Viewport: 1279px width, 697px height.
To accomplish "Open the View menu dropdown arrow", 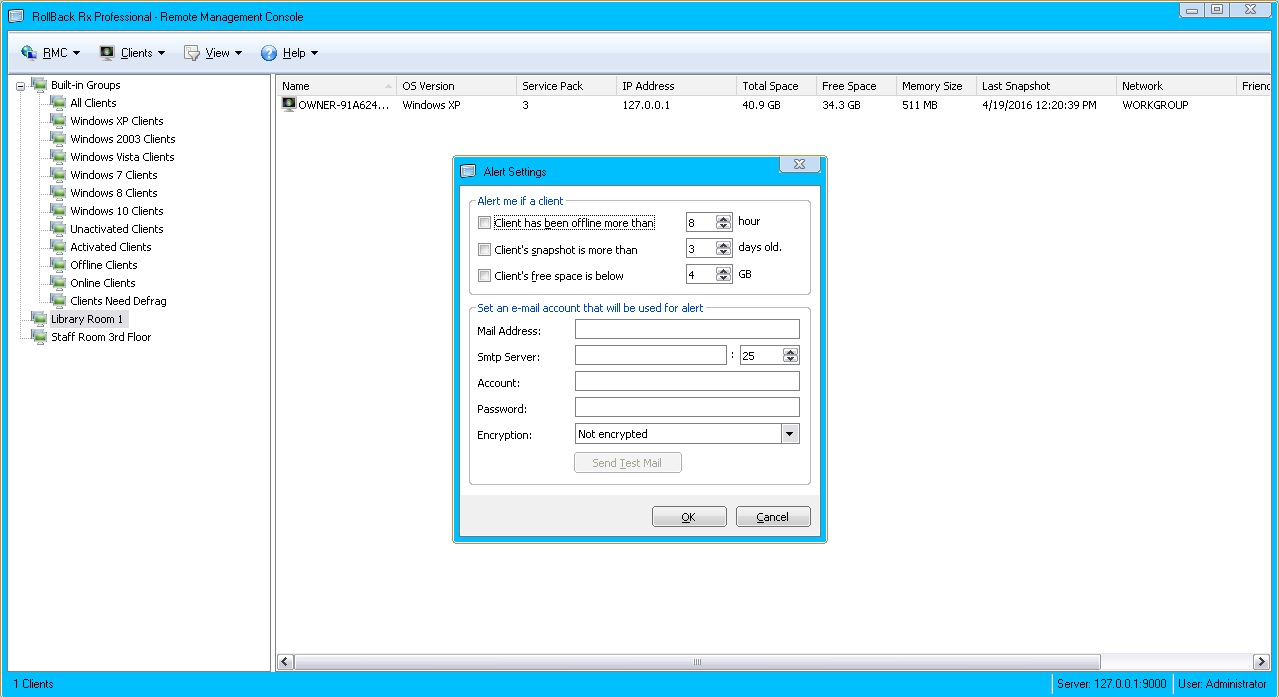I will [238, 53].
